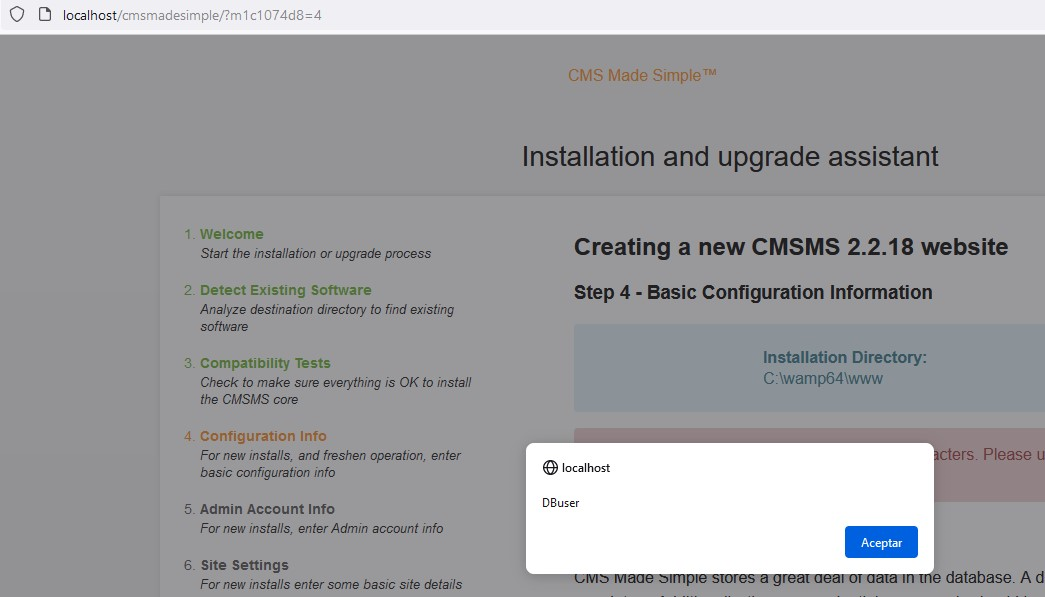Select step 4 Configuration Info
This screenshot has height=597, width=1045.
pos(263,436)
